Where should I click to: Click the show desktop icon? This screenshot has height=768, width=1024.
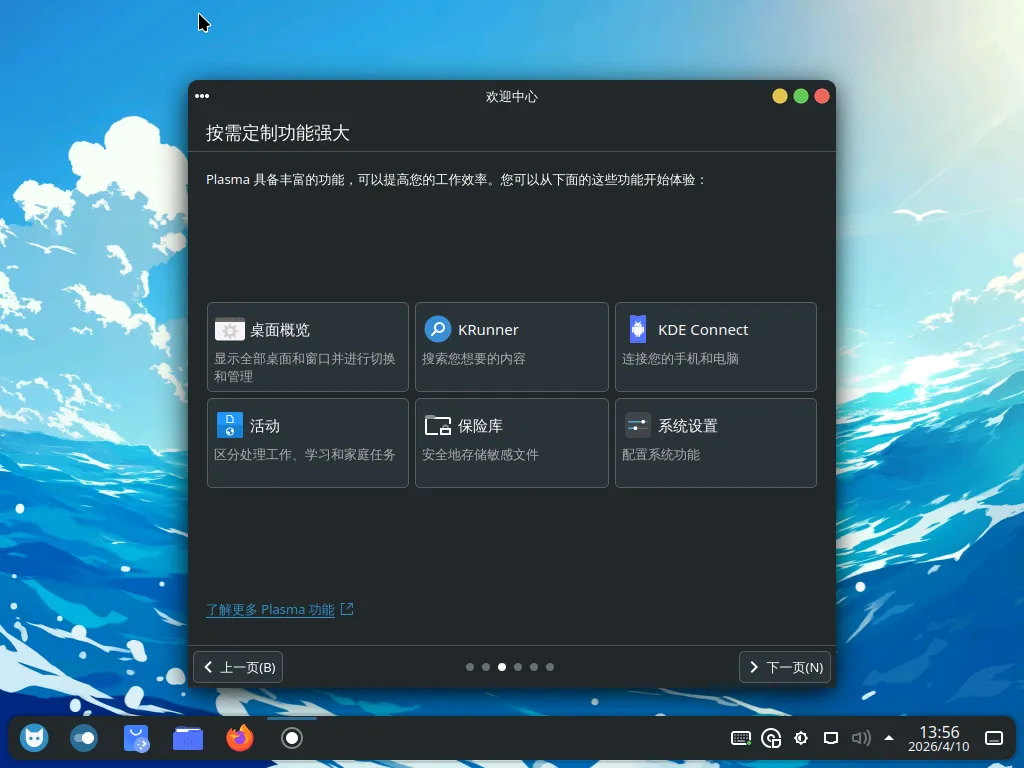pos(994,739)
